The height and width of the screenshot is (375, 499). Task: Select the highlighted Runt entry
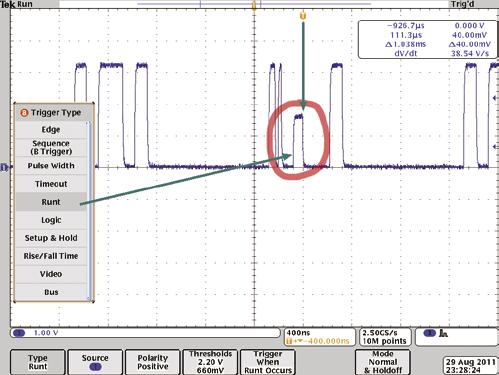tap(51, 202)
